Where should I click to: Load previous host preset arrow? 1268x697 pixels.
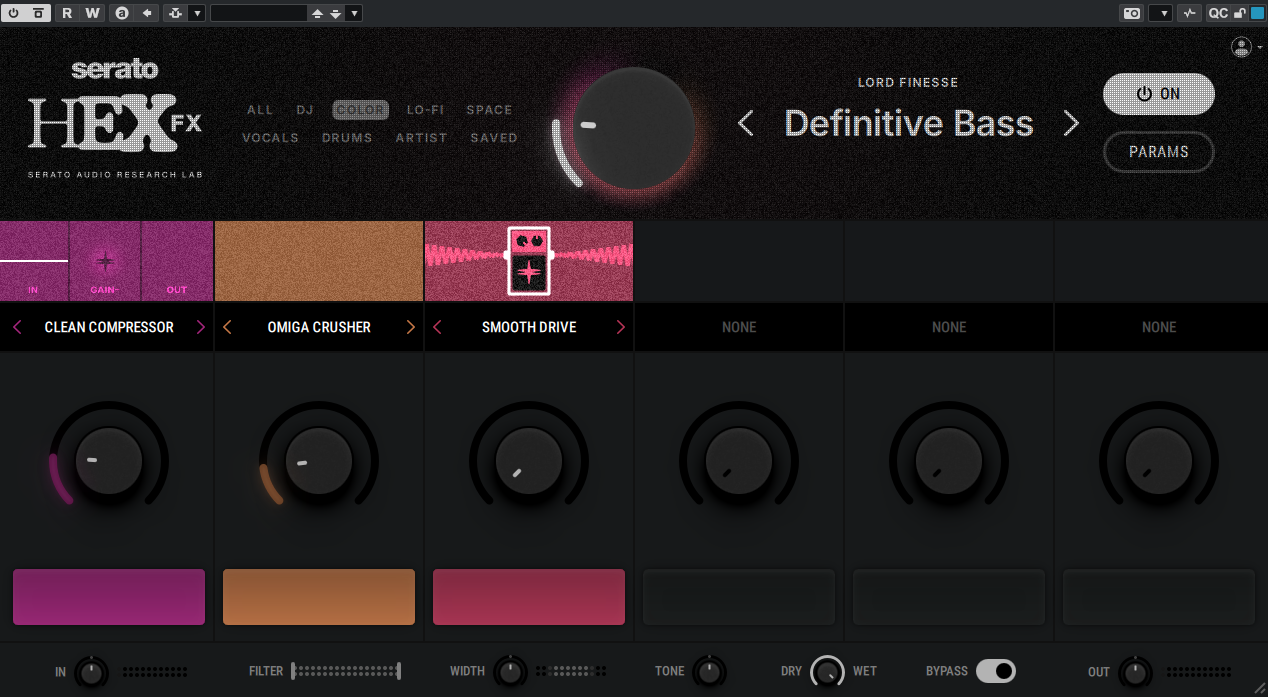317,13
